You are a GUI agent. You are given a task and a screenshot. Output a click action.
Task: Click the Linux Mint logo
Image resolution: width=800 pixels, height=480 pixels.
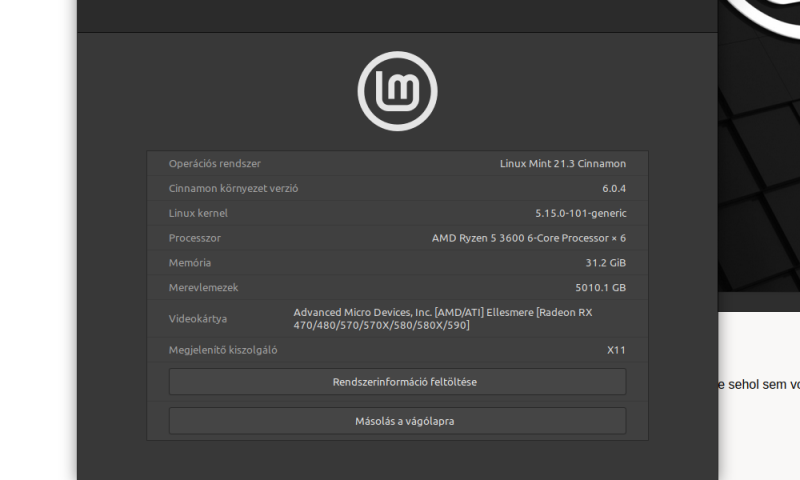(397, 91)
